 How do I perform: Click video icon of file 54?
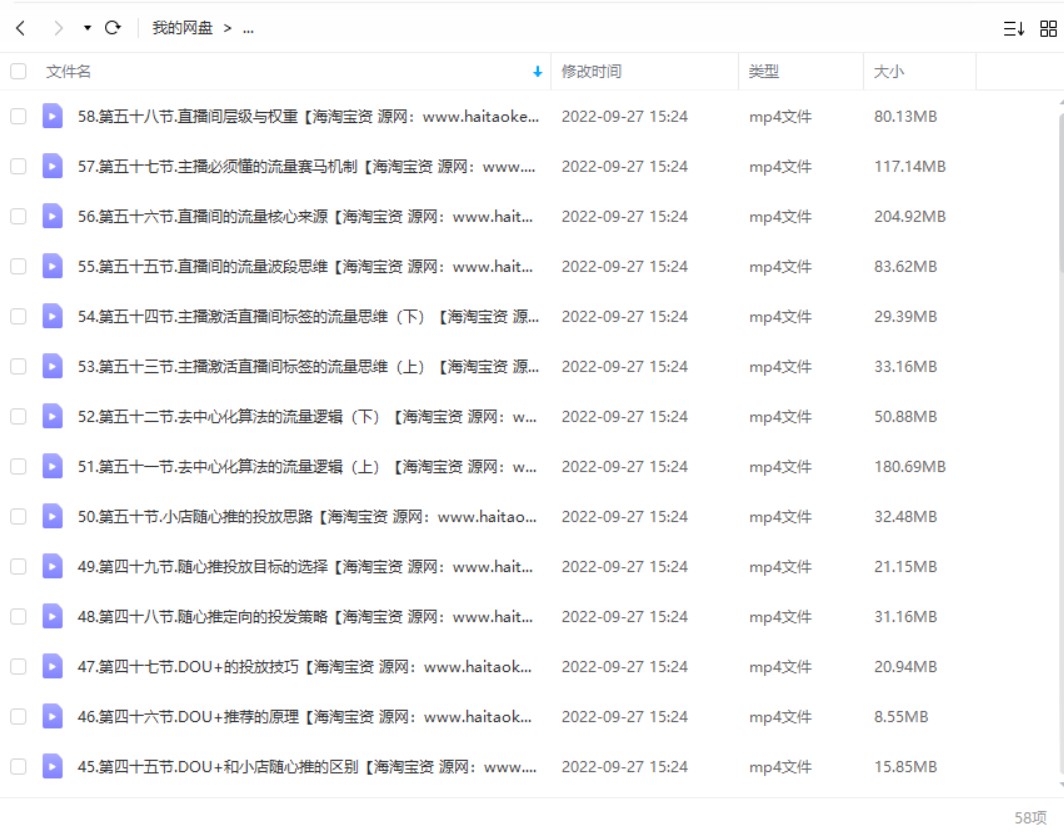(52, 316)
